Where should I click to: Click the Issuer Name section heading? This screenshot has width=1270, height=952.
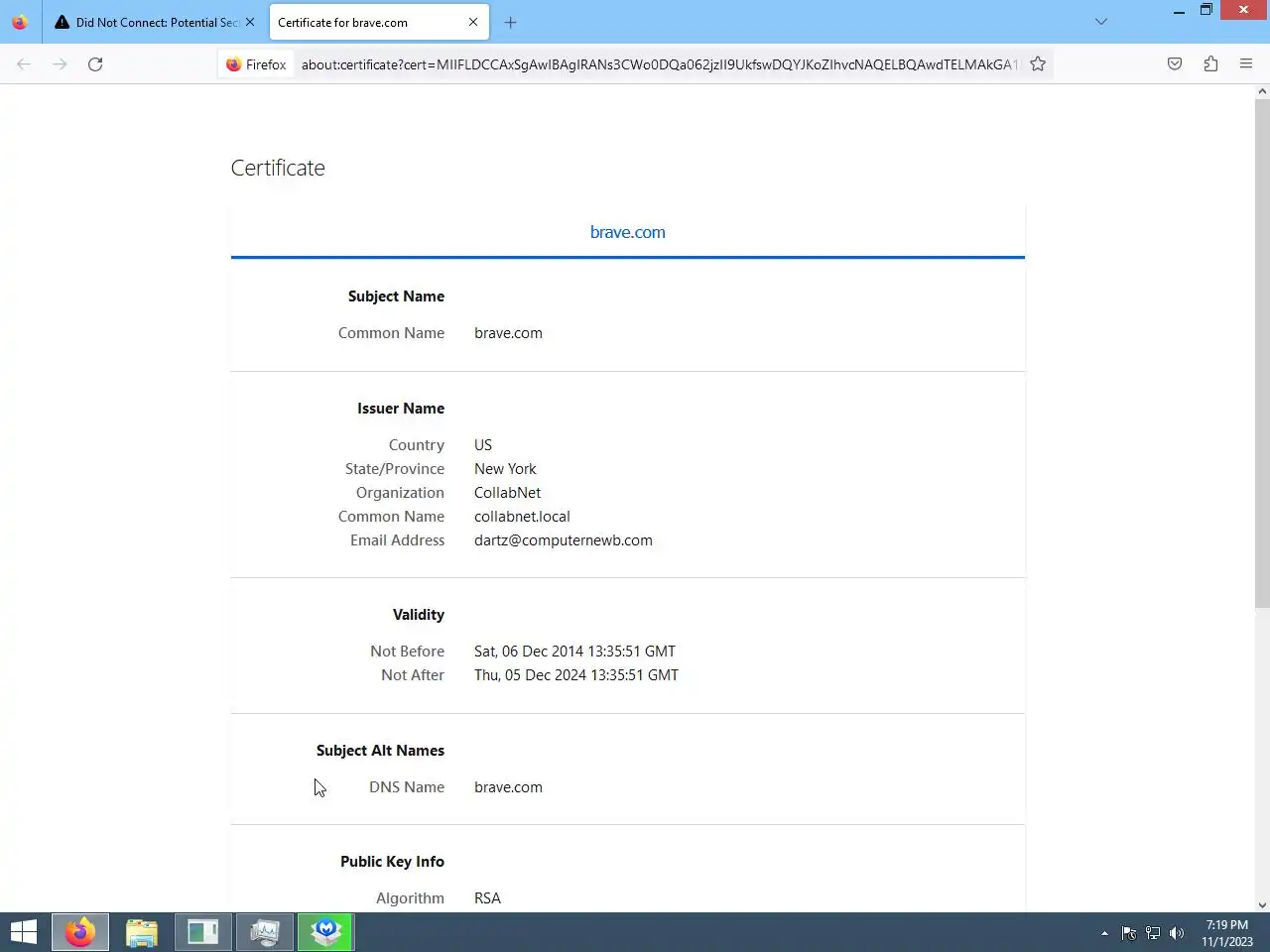[401, 409]
